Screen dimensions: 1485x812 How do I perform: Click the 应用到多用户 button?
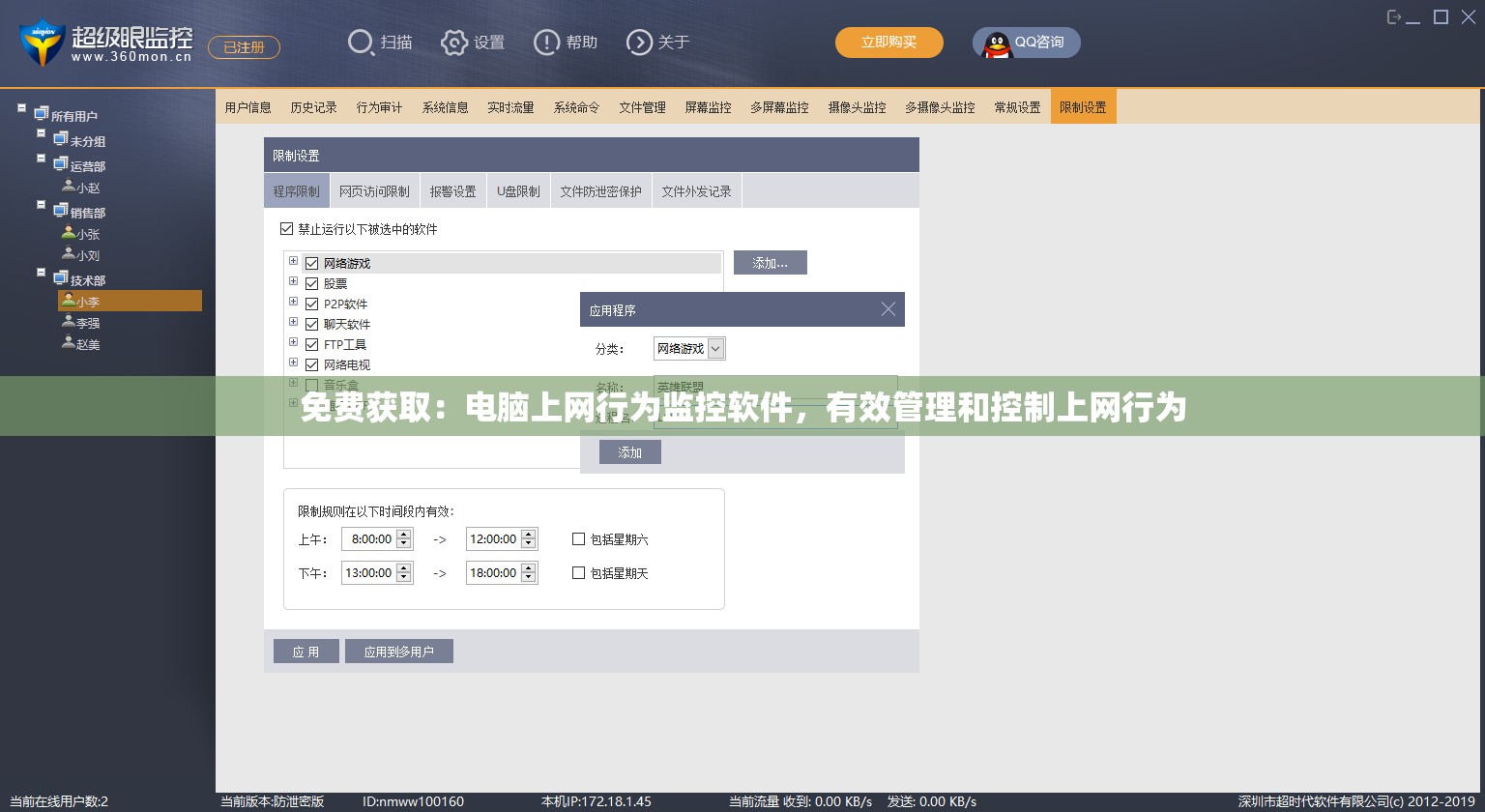click(399, 652)
